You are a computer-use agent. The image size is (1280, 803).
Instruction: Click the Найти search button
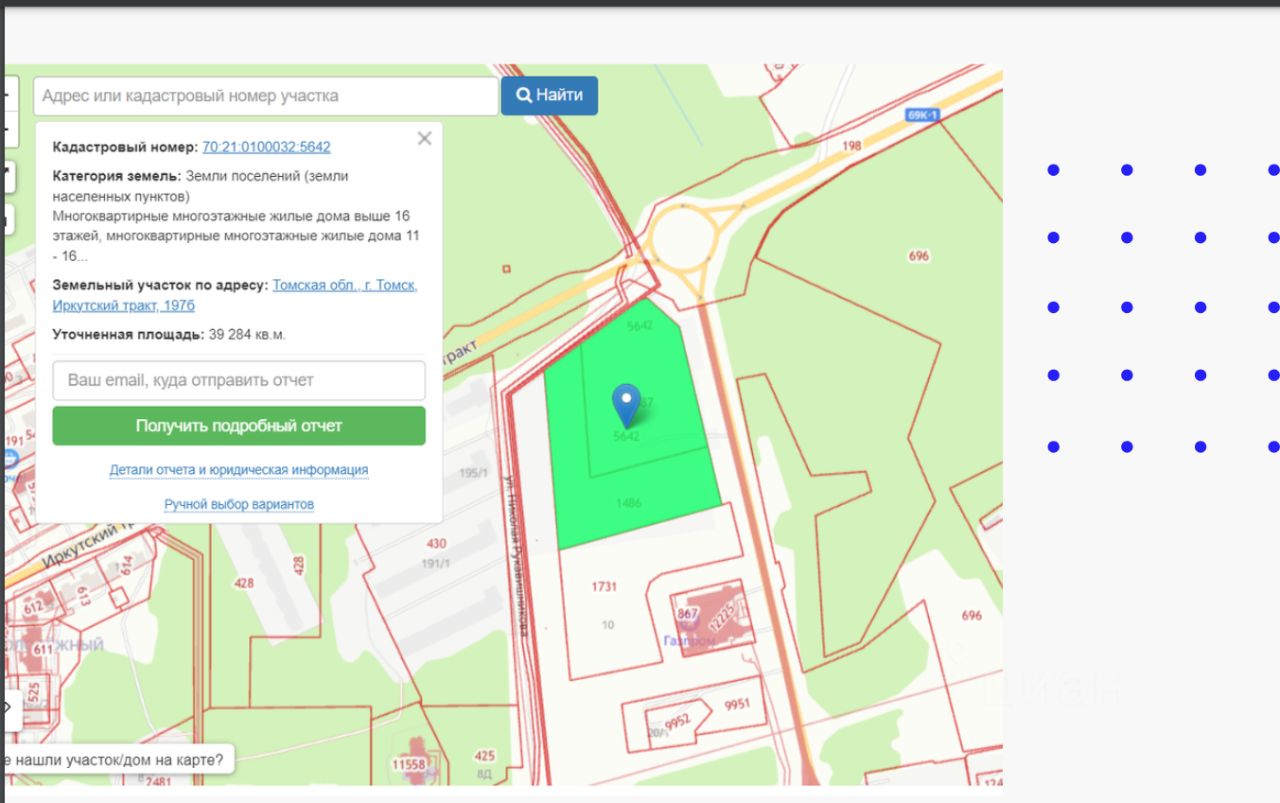click(549, 96)
